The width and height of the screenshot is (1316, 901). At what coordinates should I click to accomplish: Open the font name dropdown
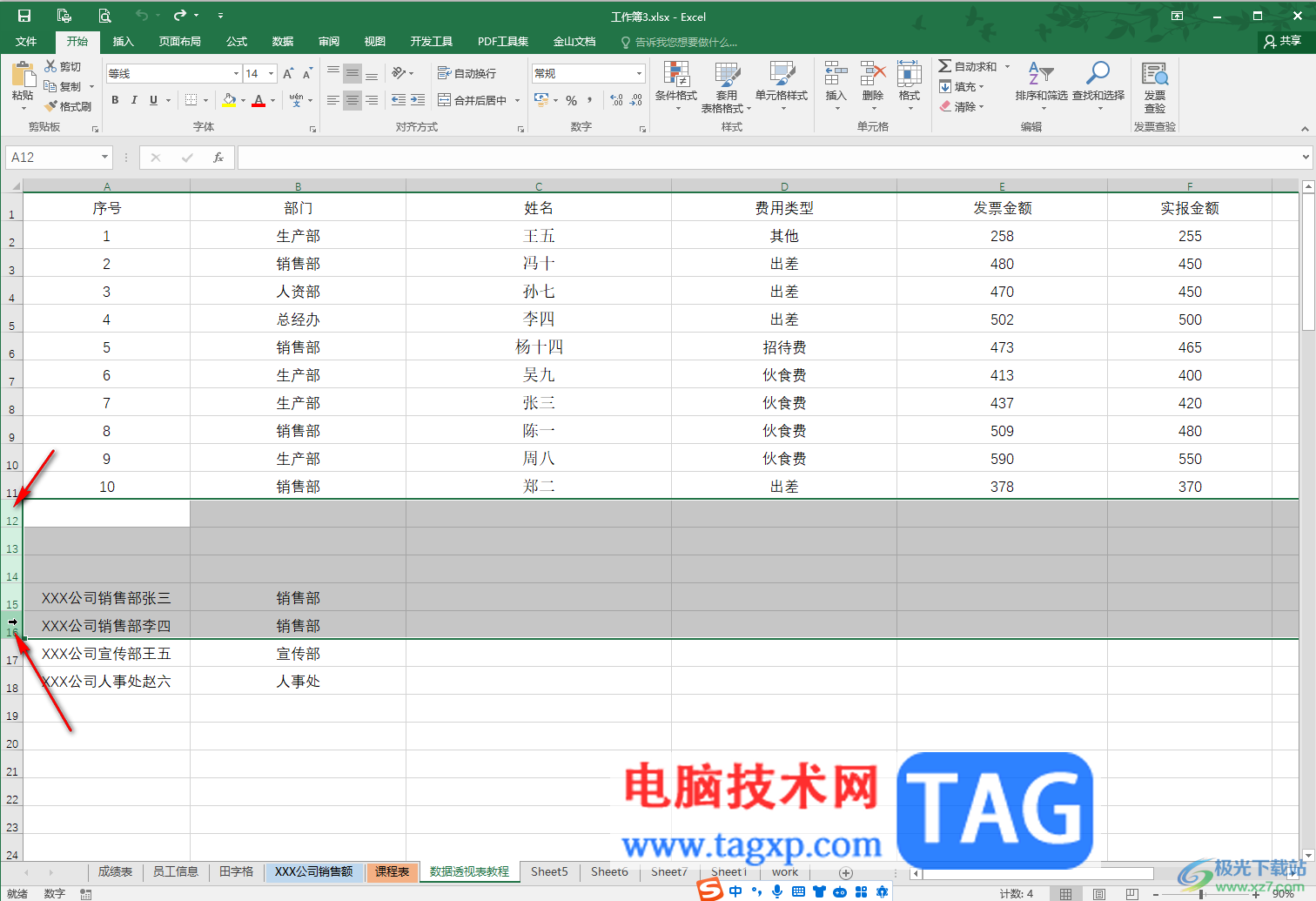(236, 74)
